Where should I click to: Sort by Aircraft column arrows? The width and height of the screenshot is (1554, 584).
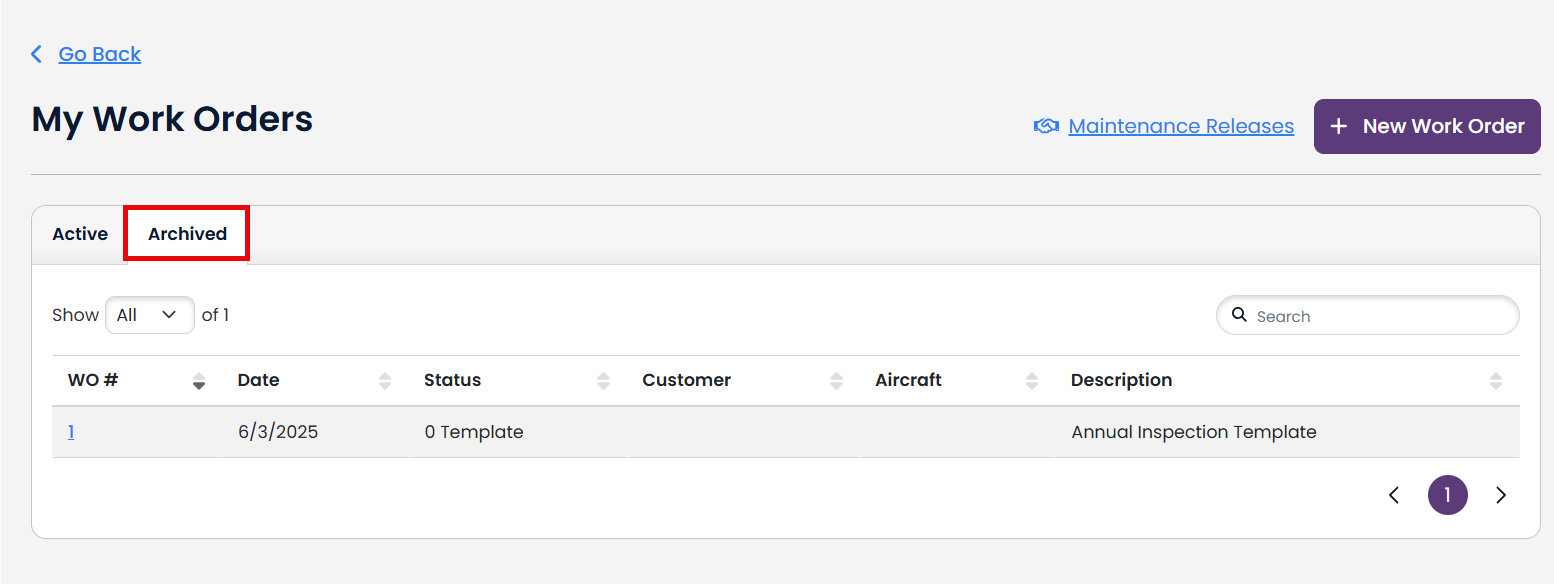coord(1032,380)
